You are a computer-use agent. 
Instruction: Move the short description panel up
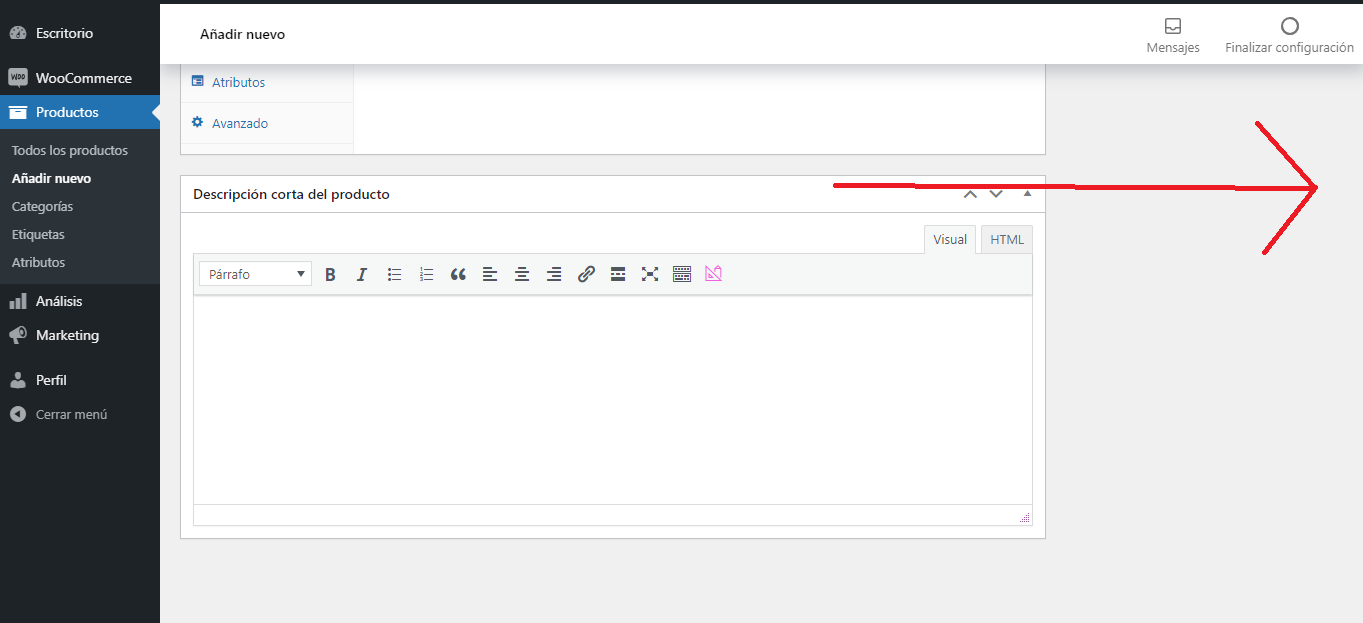coord(969,192)
